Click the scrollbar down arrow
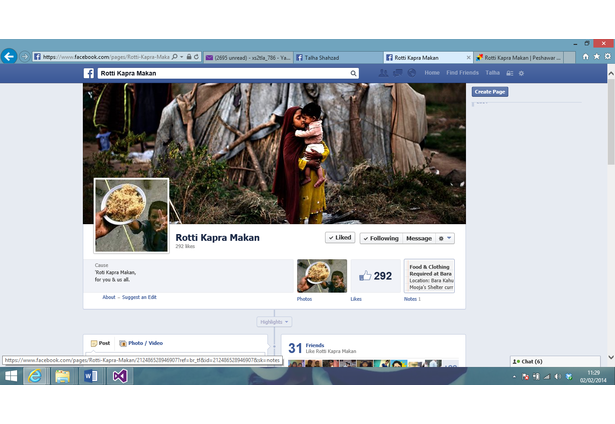Viewport: 615px width, 424px height. point(611,357)
